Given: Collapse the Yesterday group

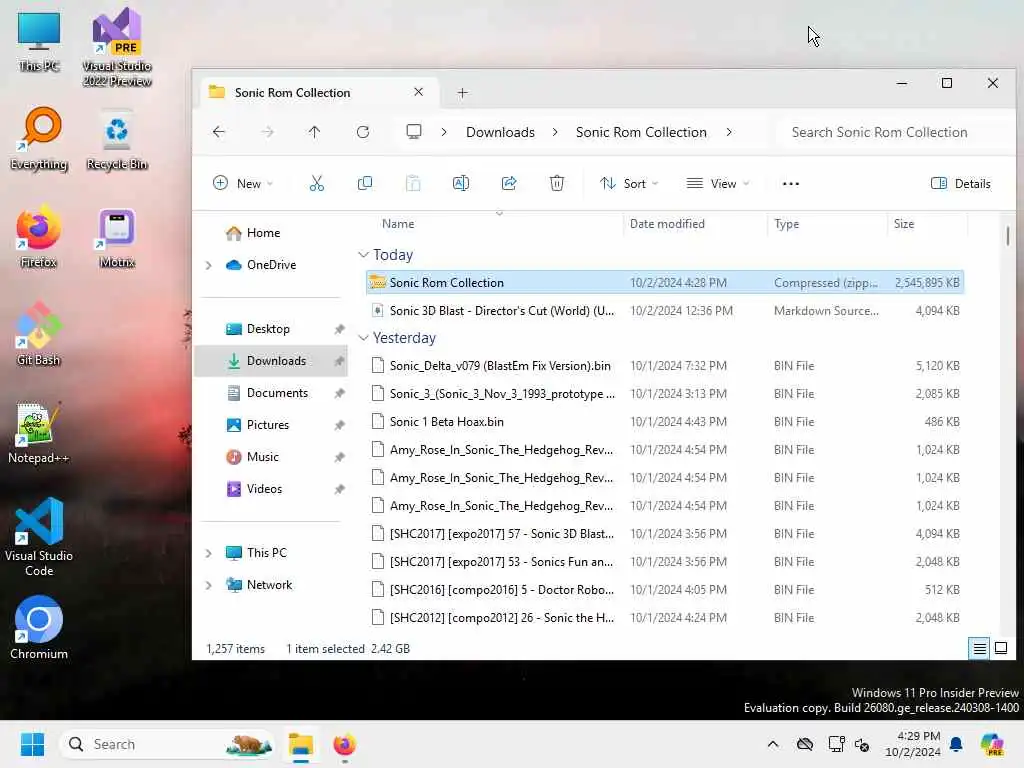Looking at the screenshot, I should coord(364,338).
